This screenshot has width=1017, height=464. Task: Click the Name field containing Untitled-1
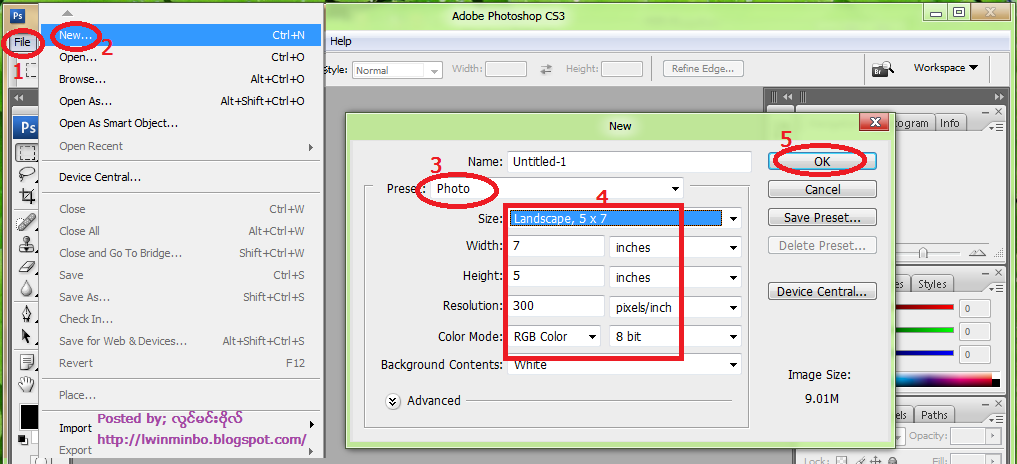[x=629, y=162]
